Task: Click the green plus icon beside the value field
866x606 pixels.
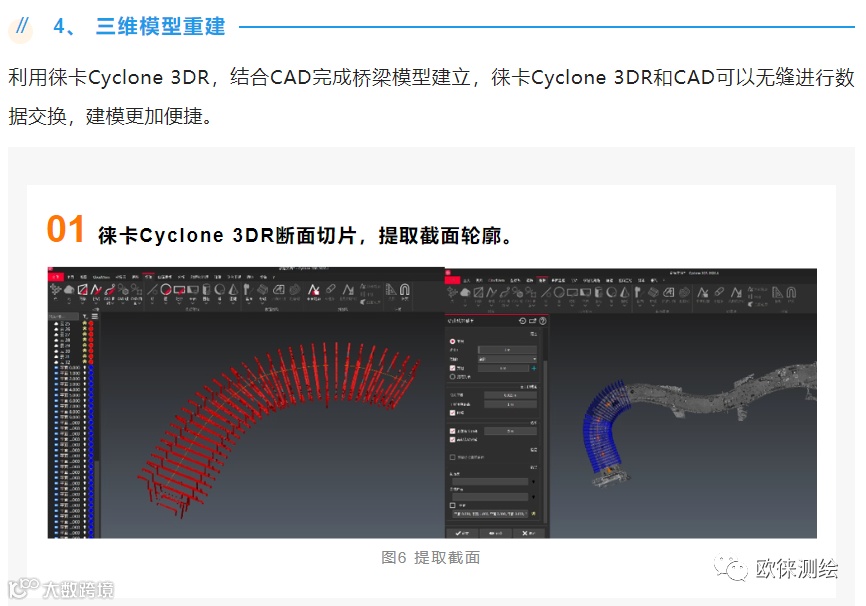Action: pyautogui.click(x=534, y=368)
